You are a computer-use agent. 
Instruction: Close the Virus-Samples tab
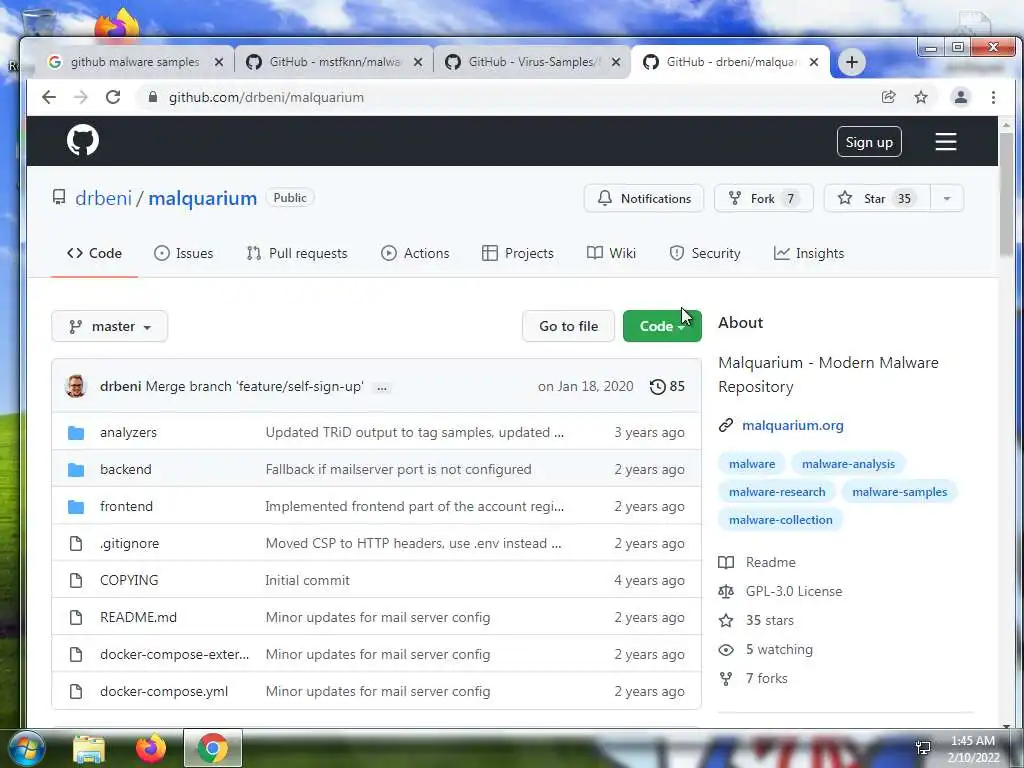[616, 62]
